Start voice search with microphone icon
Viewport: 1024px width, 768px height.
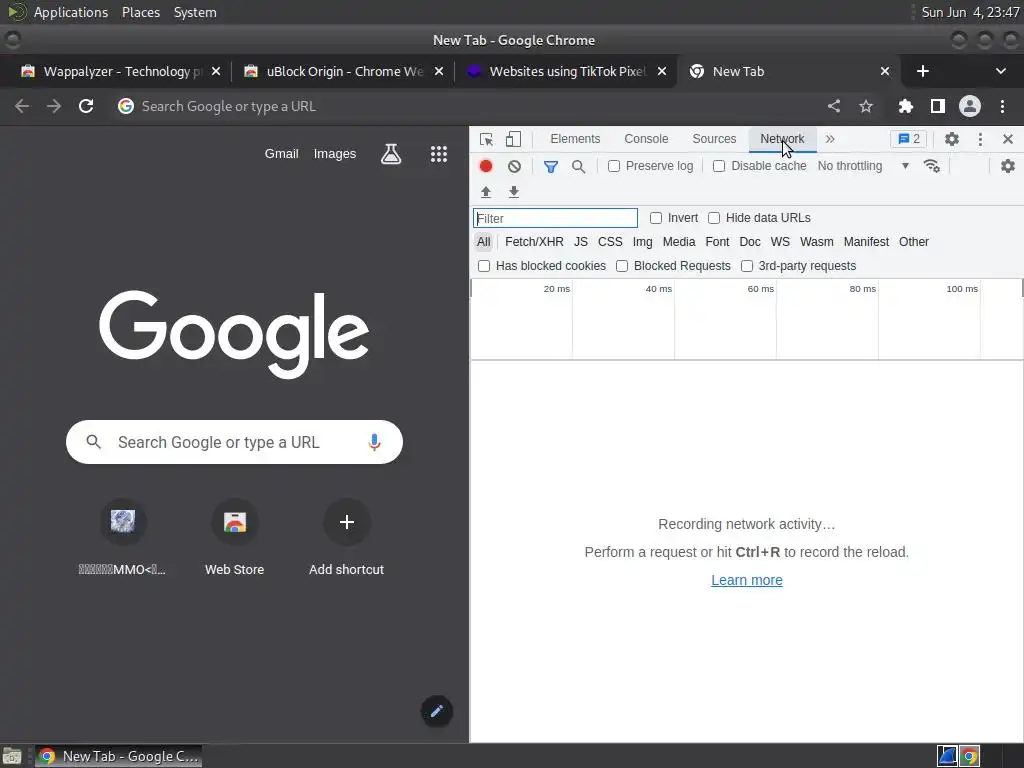click(x=374, y=442)
